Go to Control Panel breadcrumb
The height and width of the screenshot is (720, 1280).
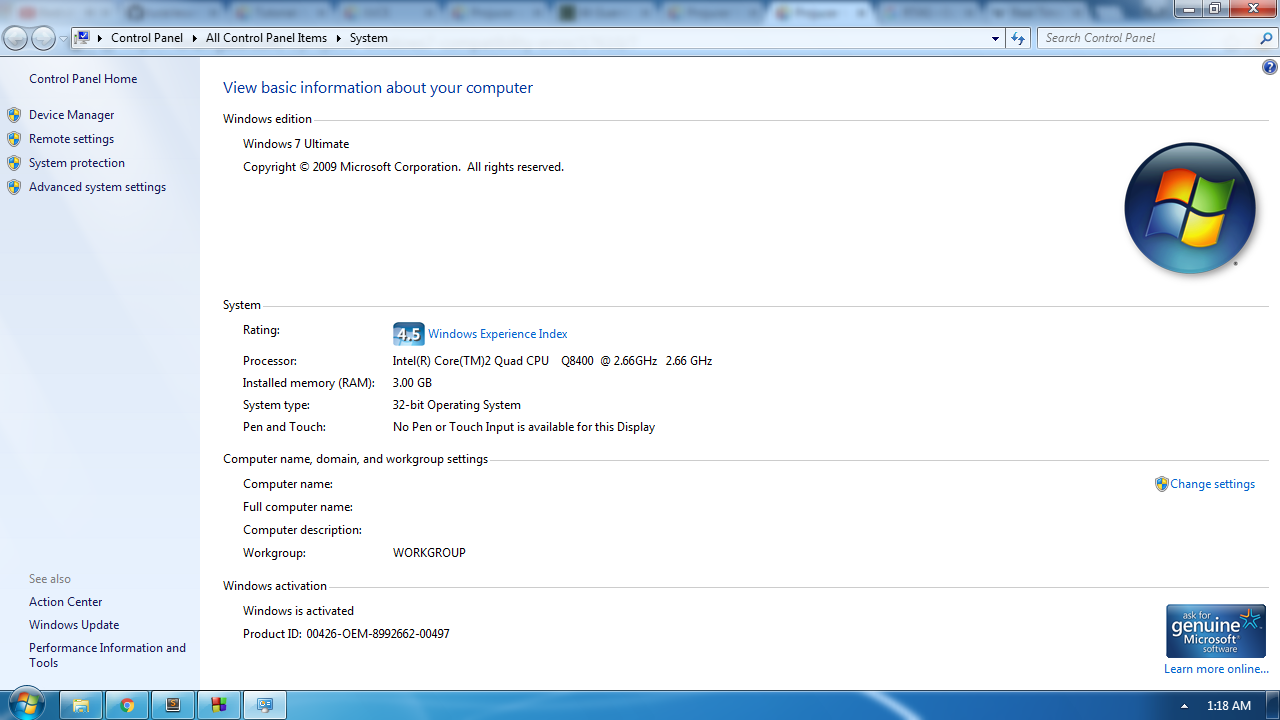pos(147,38)
